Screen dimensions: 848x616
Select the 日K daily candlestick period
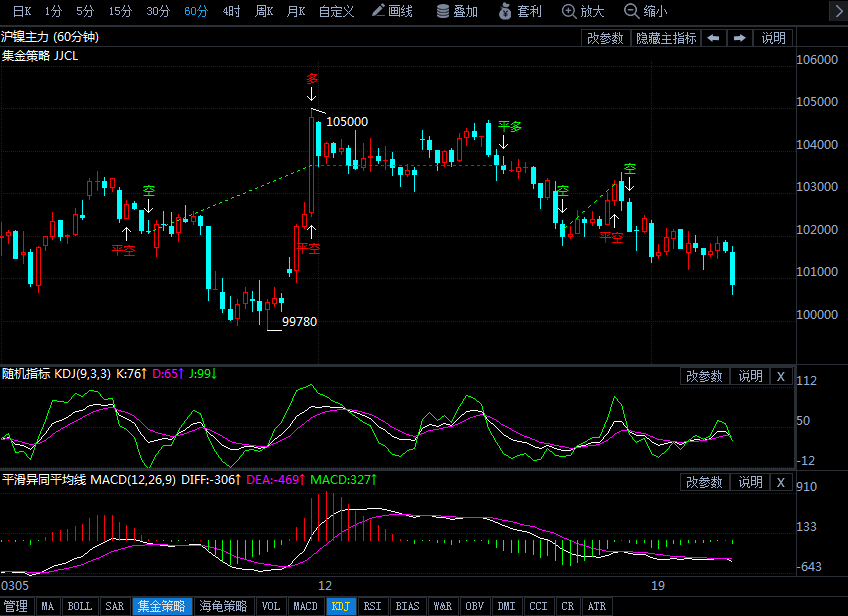click(21, 12)
